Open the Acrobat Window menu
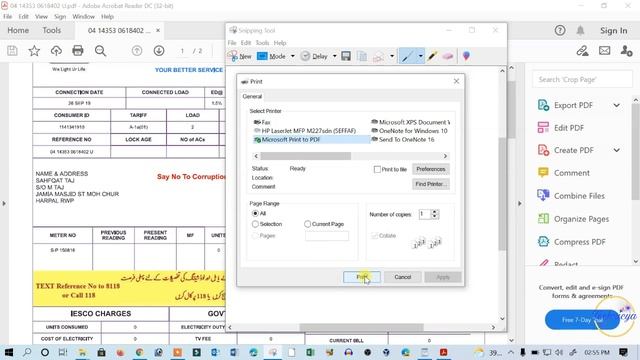The height and width of the screenshot is (360, 640). pos(83,17)
